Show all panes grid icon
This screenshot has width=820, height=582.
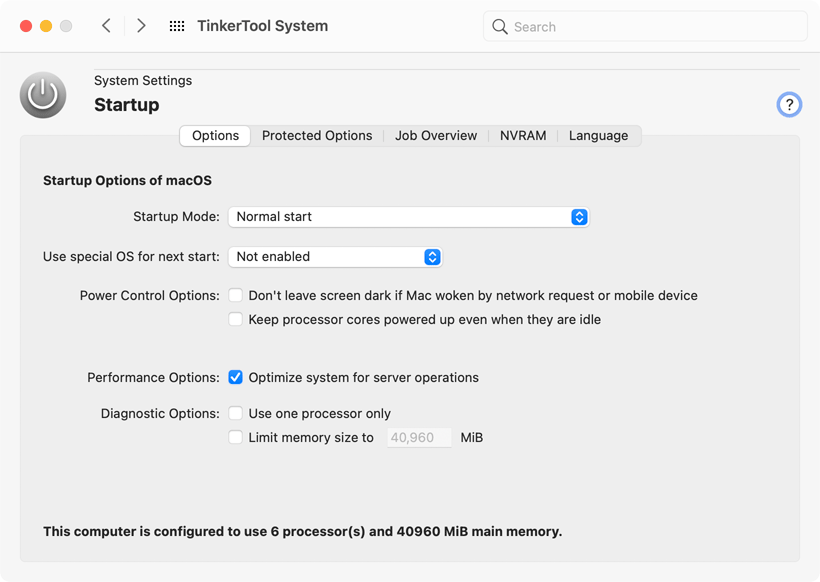point(177,26)
